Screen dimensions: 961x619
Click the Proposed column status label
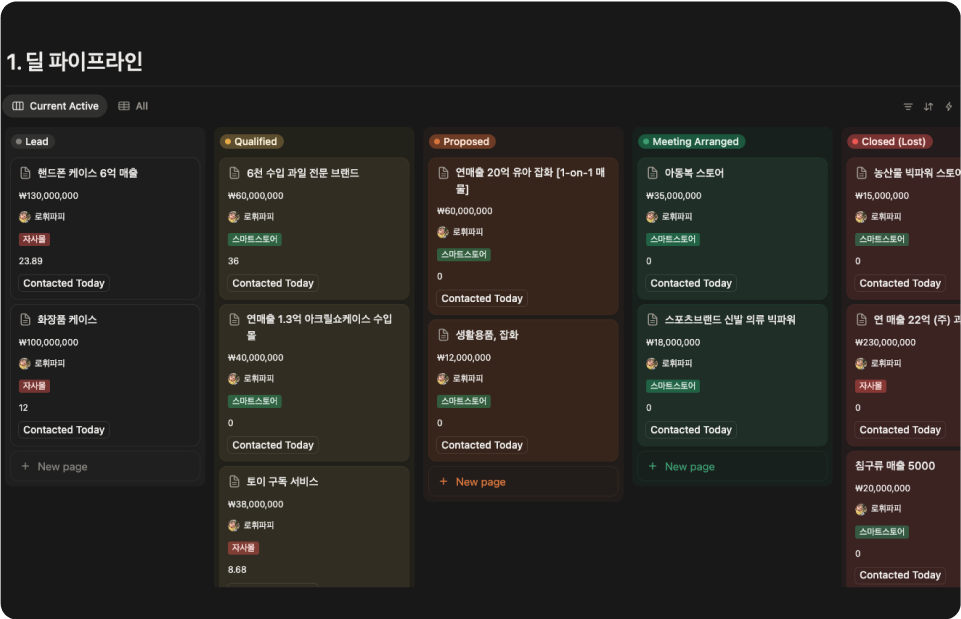[x=462, y=142]
